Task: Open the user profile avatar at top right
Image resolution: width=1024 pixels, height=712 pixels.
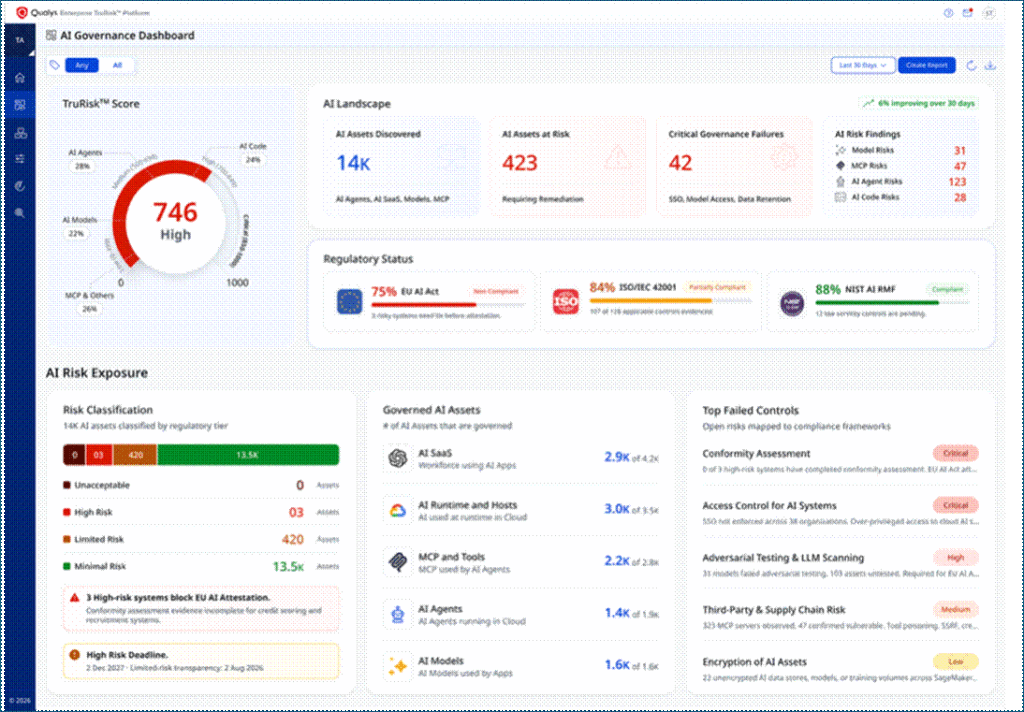Action: coord(989,12)
